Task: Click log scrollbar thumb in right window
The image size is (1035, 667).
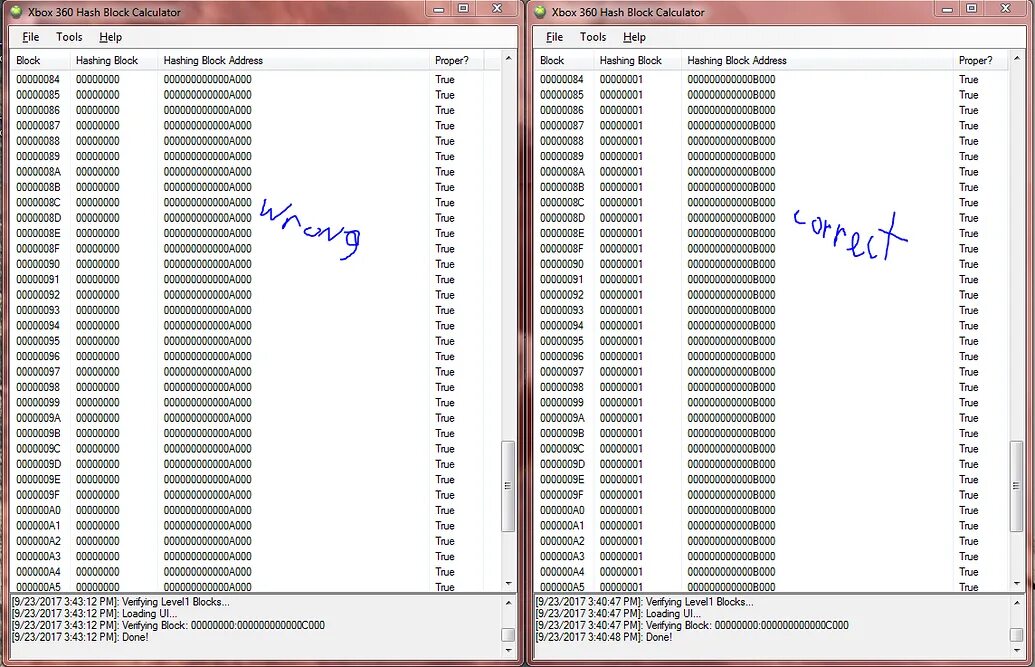Action: [x=1017, y=635]
